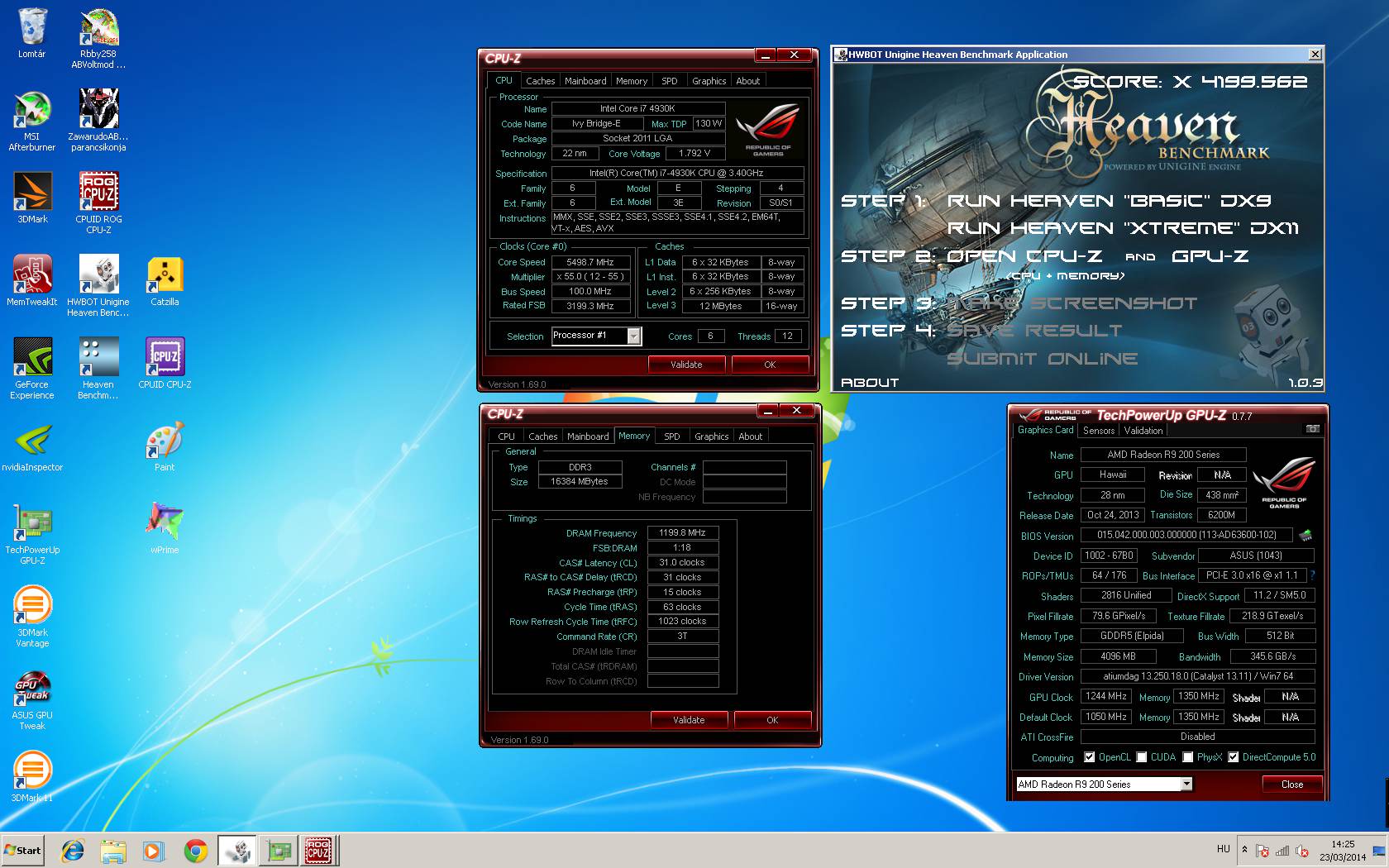Click HU language indicator in taskbar

tap(1224, 849)
